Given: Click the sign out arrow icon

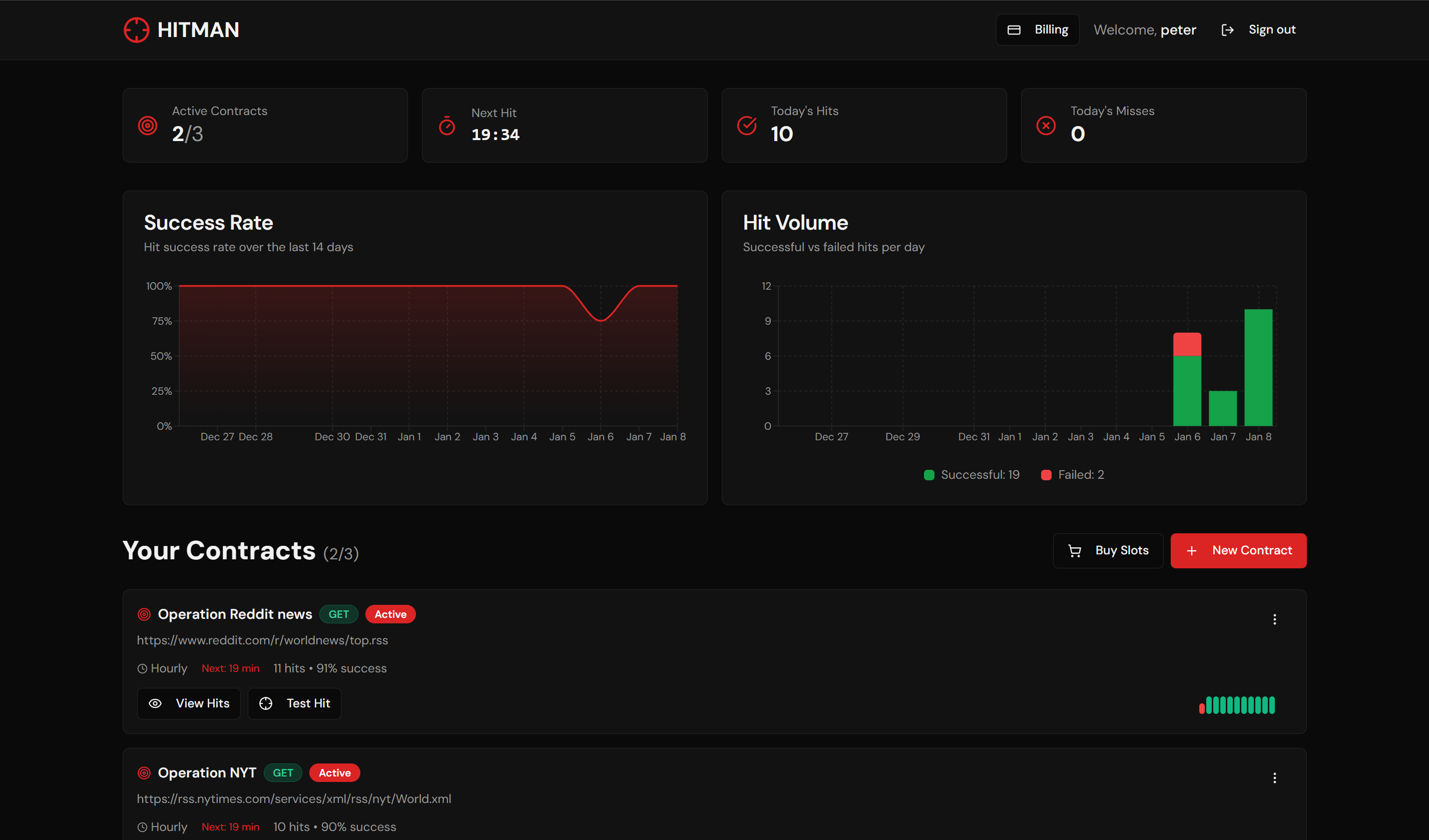Looking at the screenshot, I should (x=1227, y=30).
